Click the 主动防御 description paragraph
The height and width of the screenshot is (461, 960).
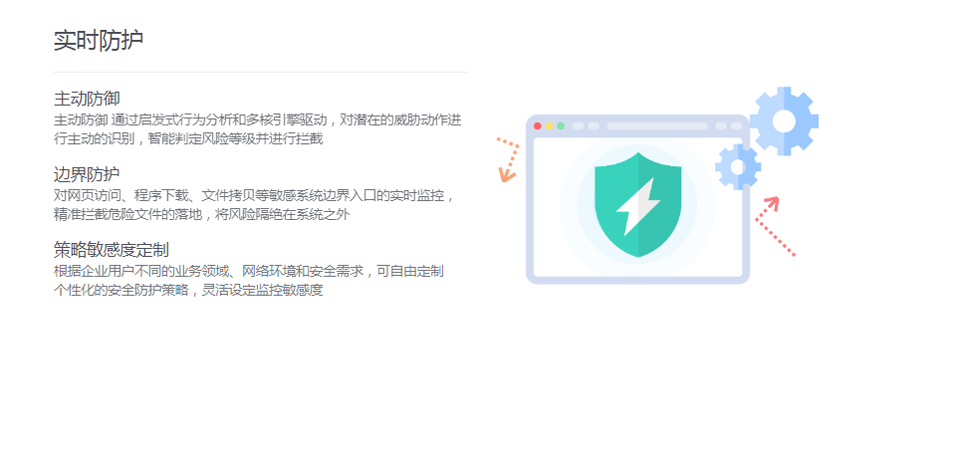258,129
